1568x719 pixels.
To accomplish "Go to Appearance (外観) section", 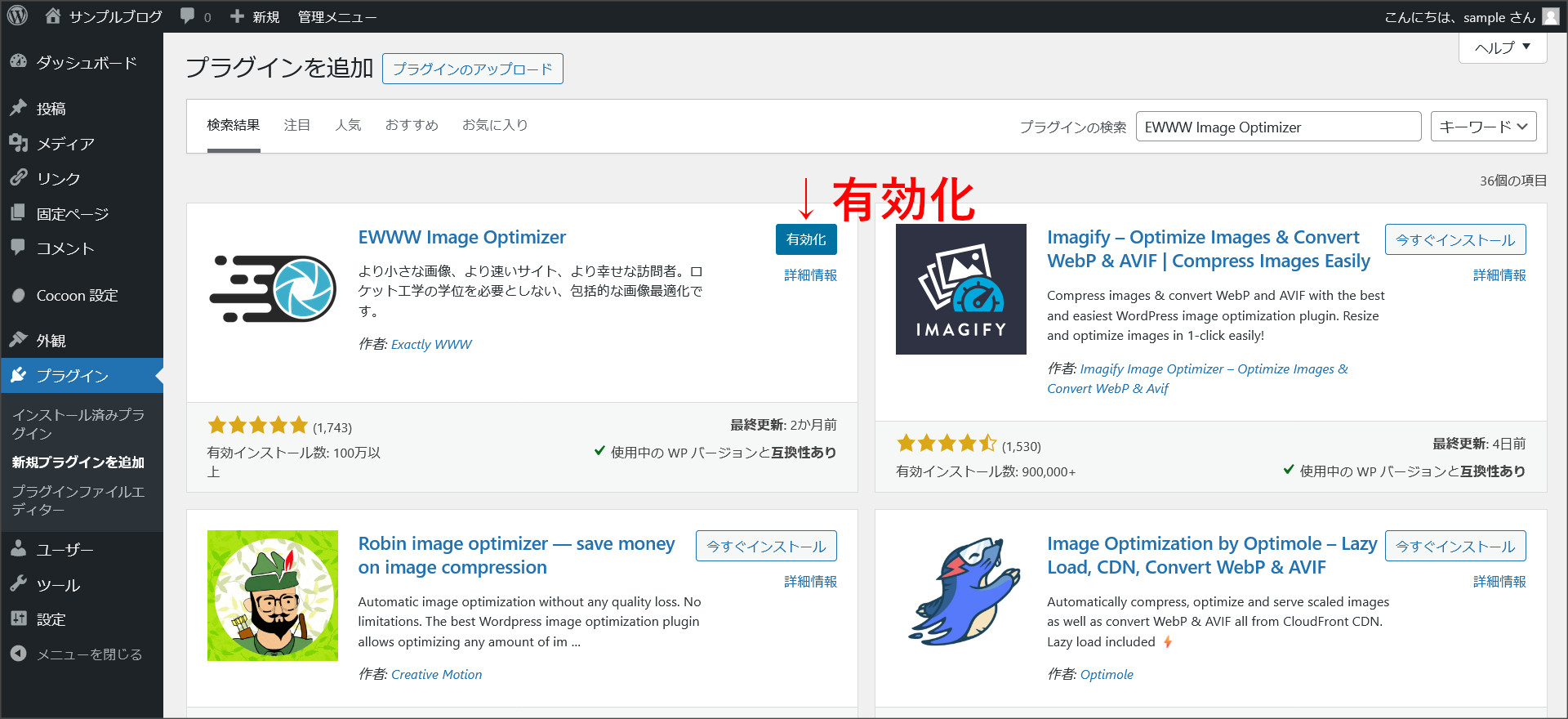I will [51, 341].
